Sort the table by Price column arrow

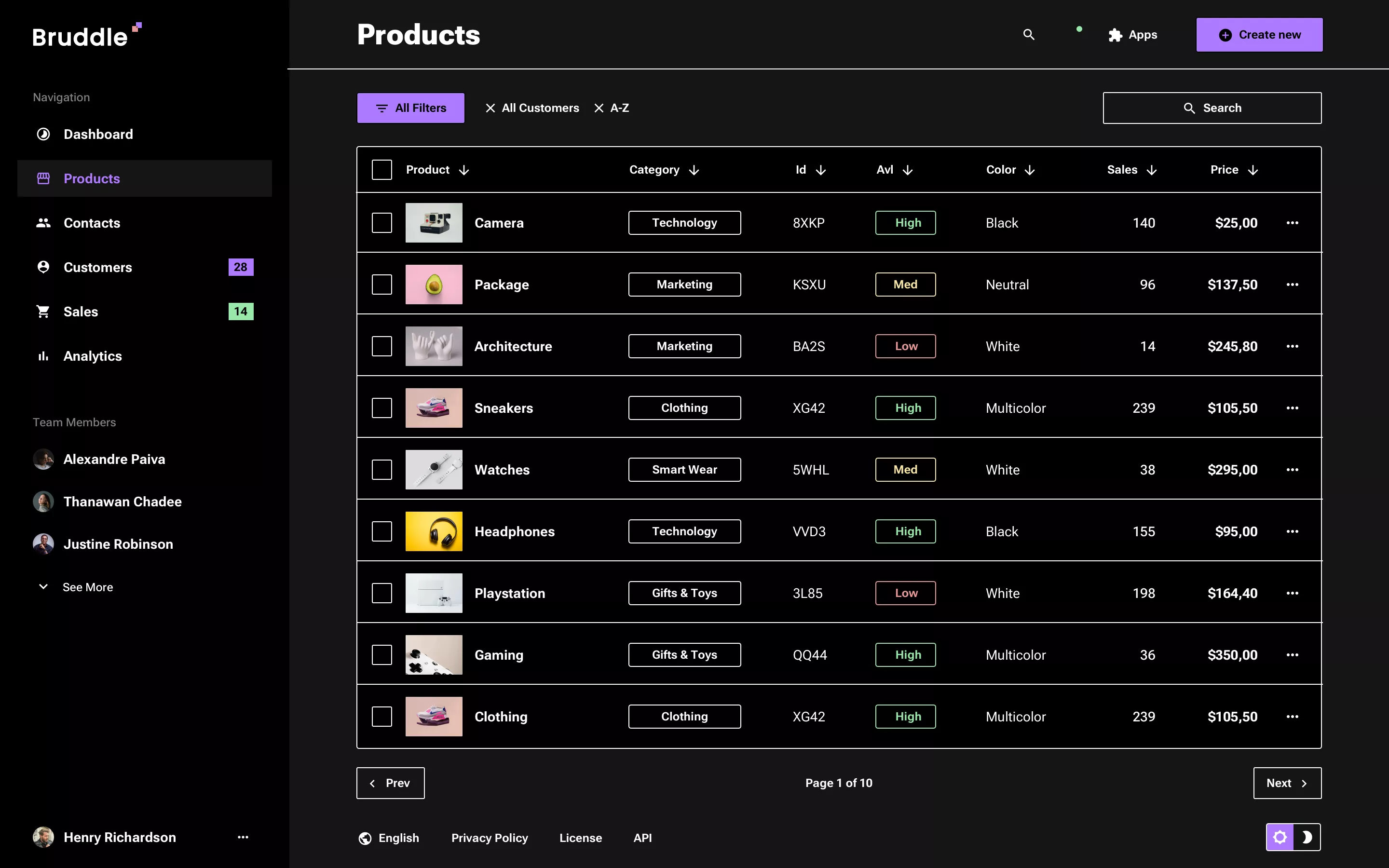[x=1253, y=169]
